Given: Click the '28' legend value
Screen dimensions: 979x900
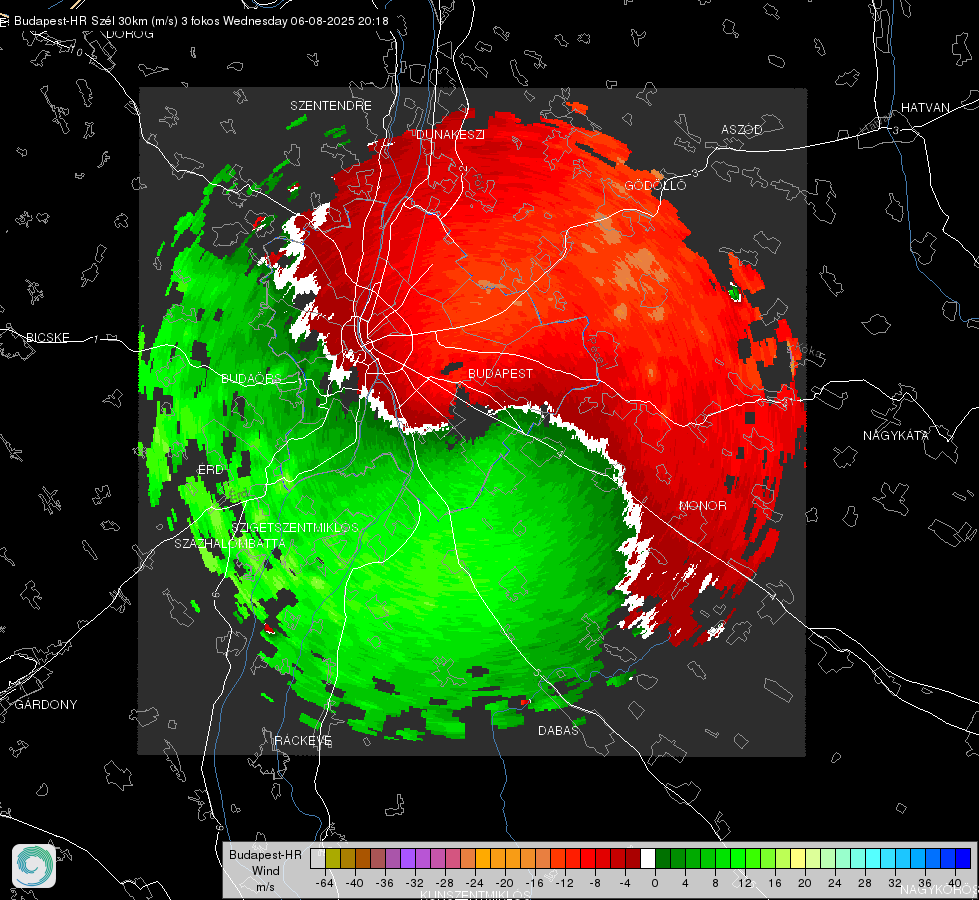Looking at the screenshot, I should pos(865,883).
